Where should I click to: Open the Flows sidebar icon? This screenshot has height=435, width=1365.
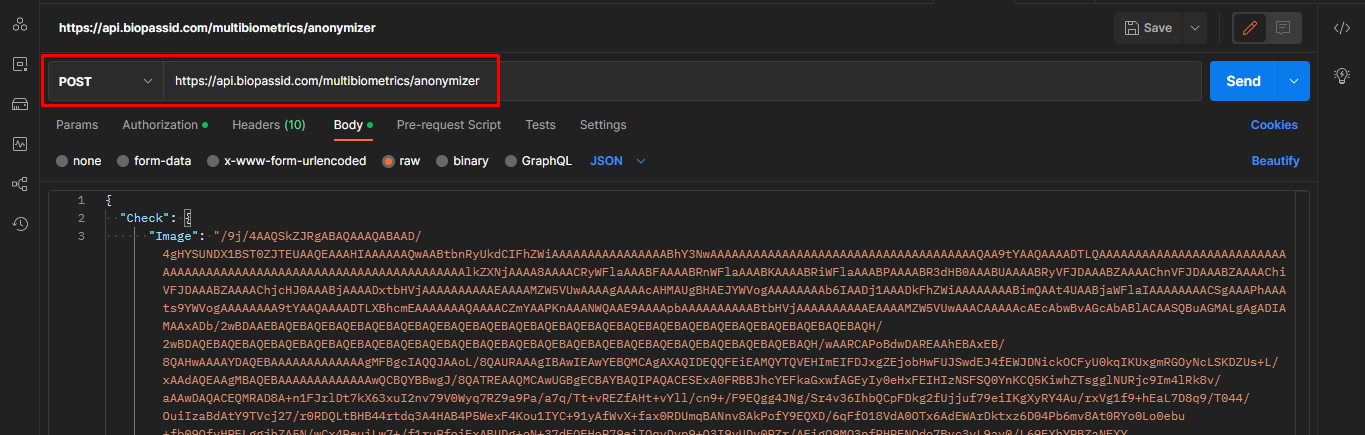coord(19,184)
